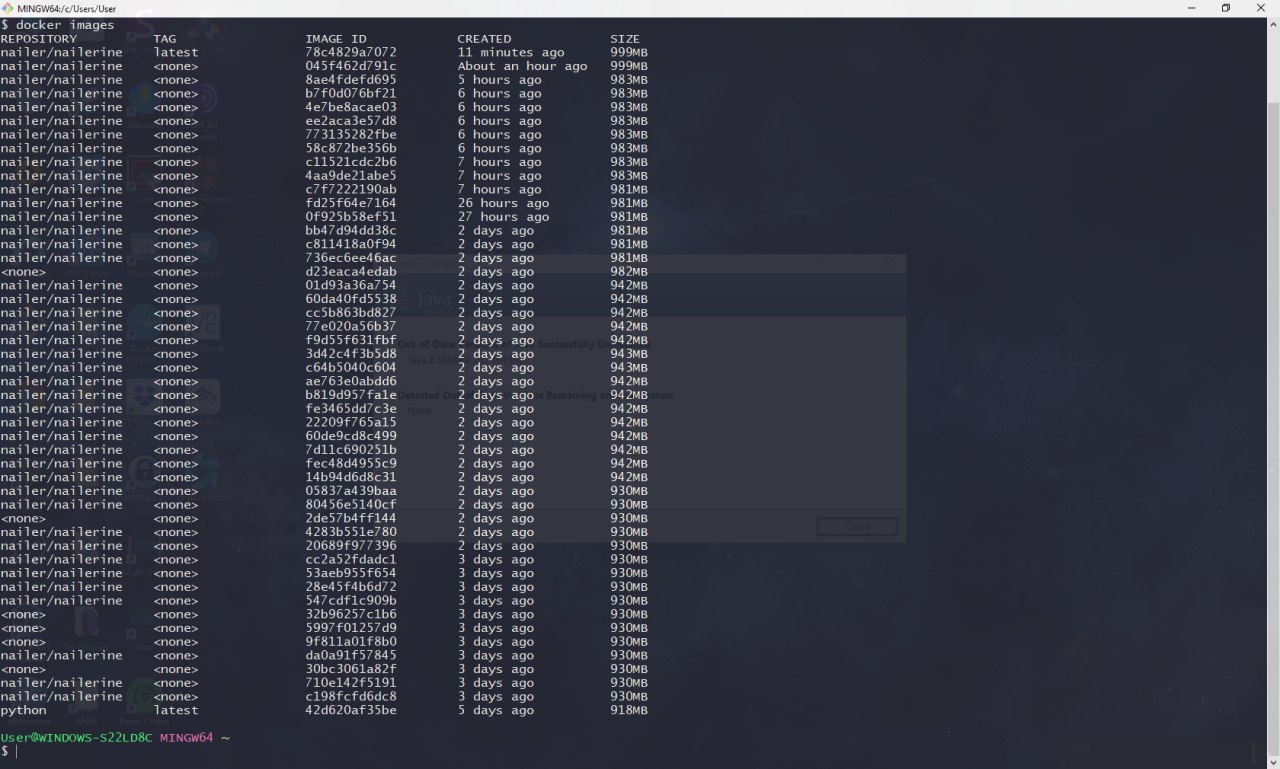Click image ID f9d55f631fbf
The image size is (1280, 769).
351,340
